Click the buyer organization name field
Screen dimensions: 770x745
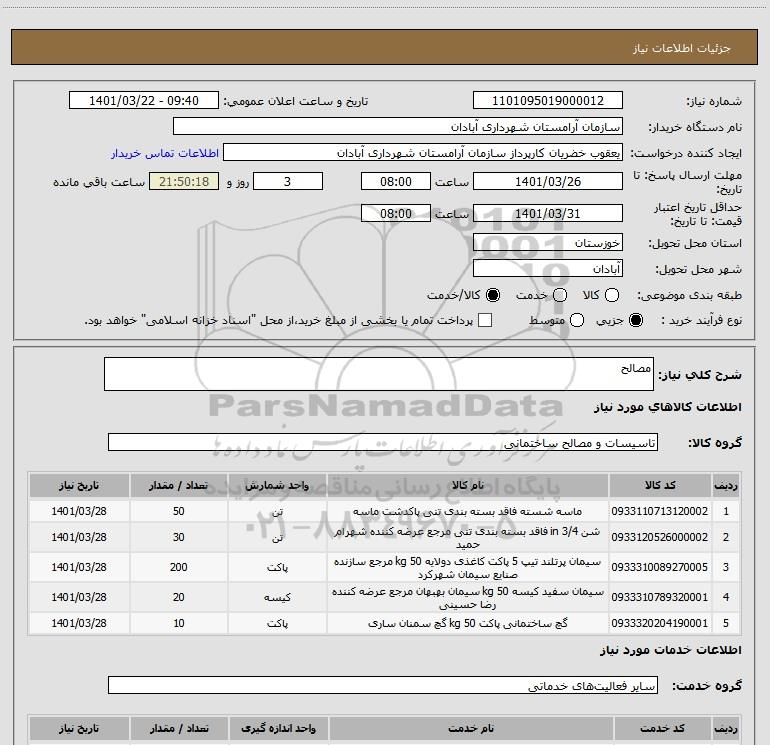pos(398,127)
